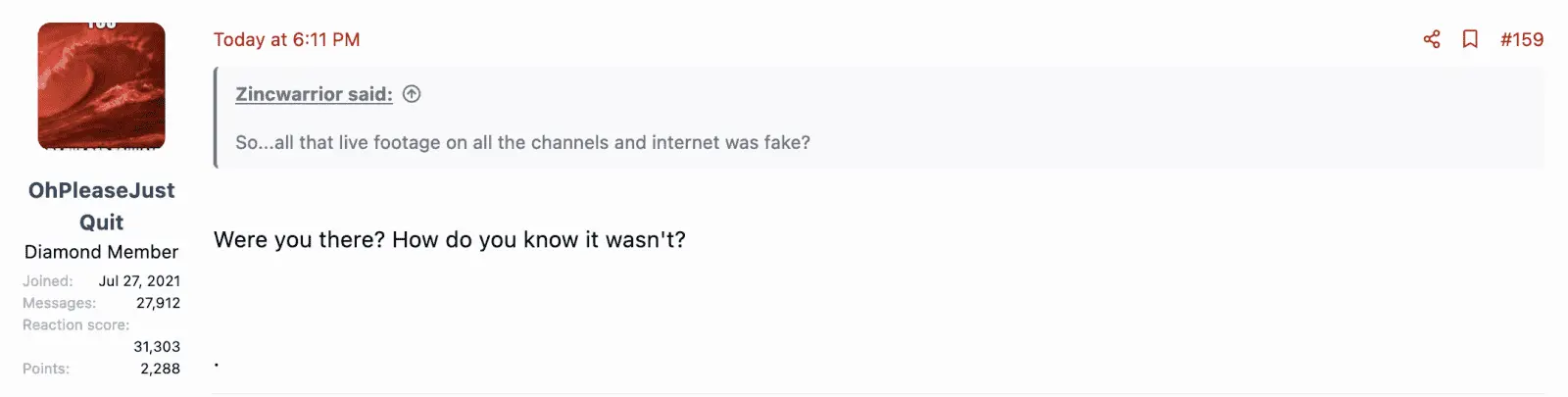Open 'Zincwarrior said:' quote attribution link
The image size is (1568, 397).
(314, 94)
